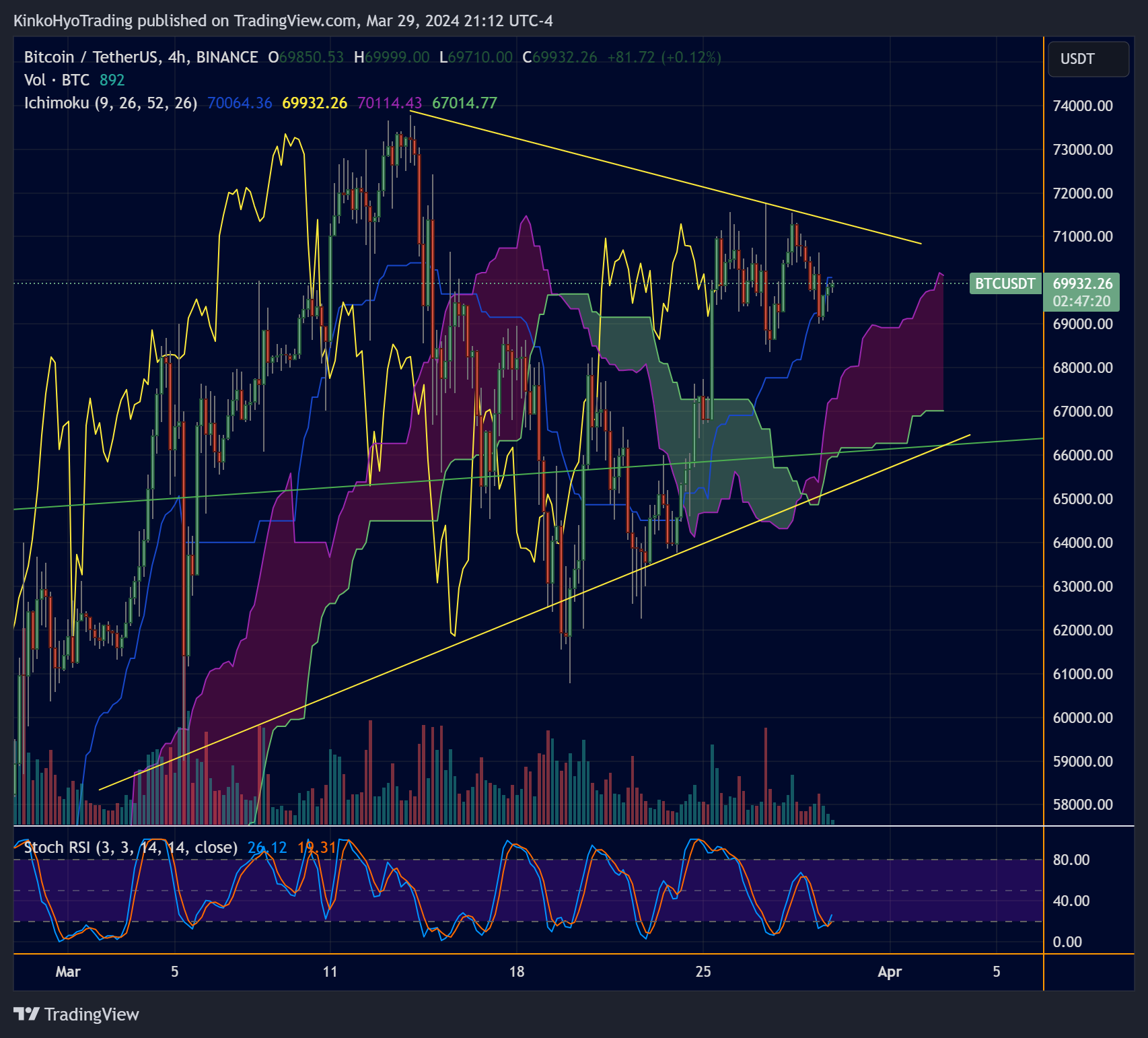Click the close price C69932.26 value
The width and height of the screenshot is (1148, 1038).
tap(560, 57)
